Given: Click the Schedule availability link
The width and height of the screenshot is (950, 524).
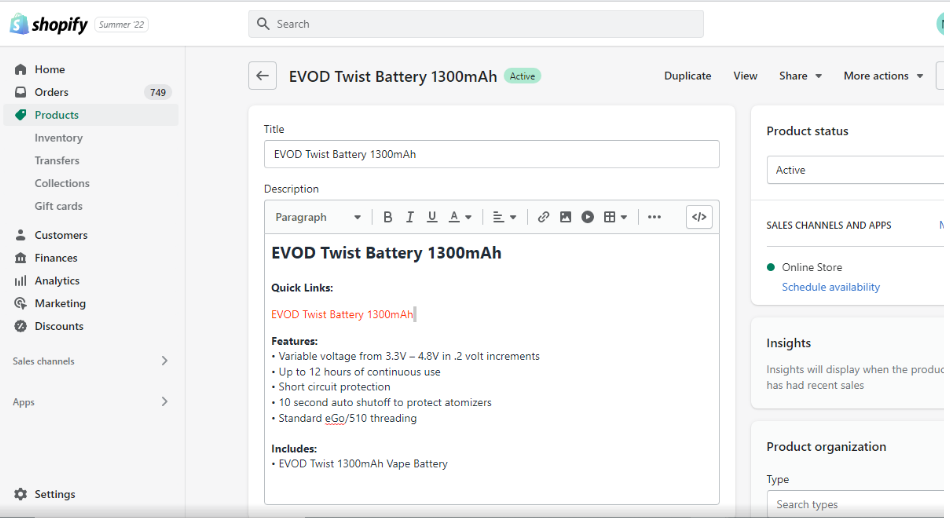Looking at the screenshot, I should [x=830, y=287].
